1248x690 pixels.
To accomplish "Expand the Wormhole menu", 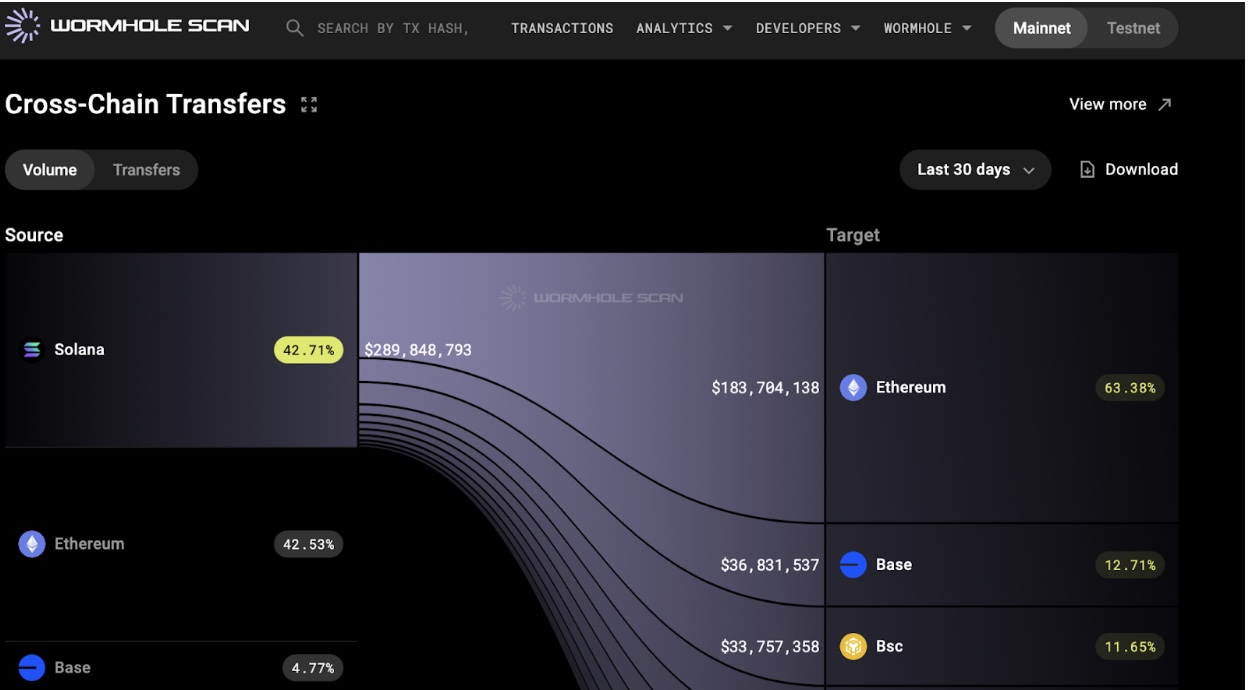I will click(928, 28).
